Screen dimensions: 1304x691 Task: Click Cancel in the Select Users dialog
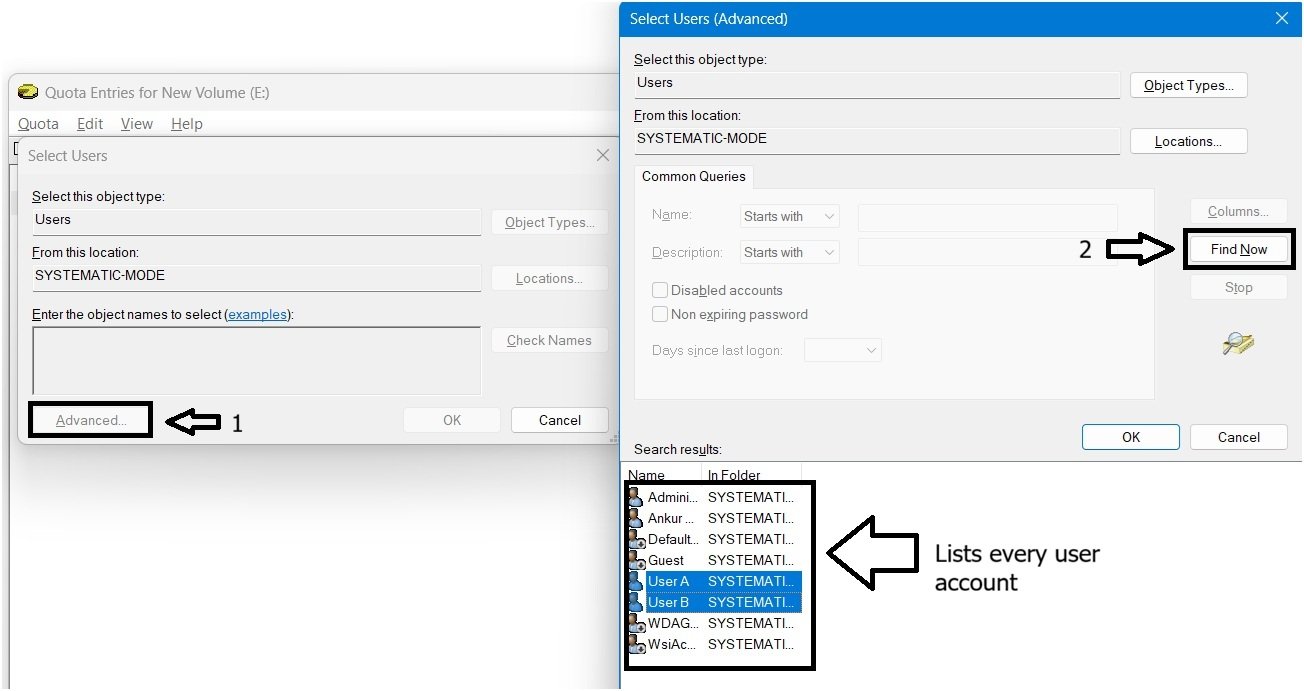coord(560,420)
